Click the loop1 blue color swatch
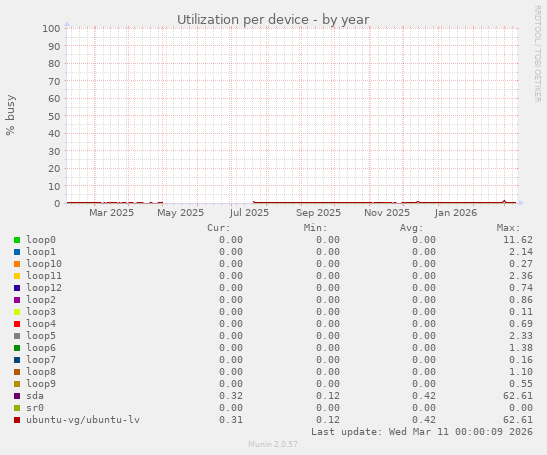547x455 pixels. (x=17, y=252)
